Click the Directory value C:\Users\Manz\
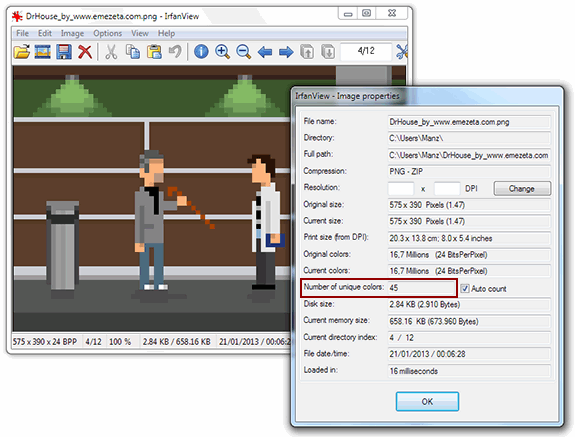The height and width of the screenshot is (437, 575). 469,138
